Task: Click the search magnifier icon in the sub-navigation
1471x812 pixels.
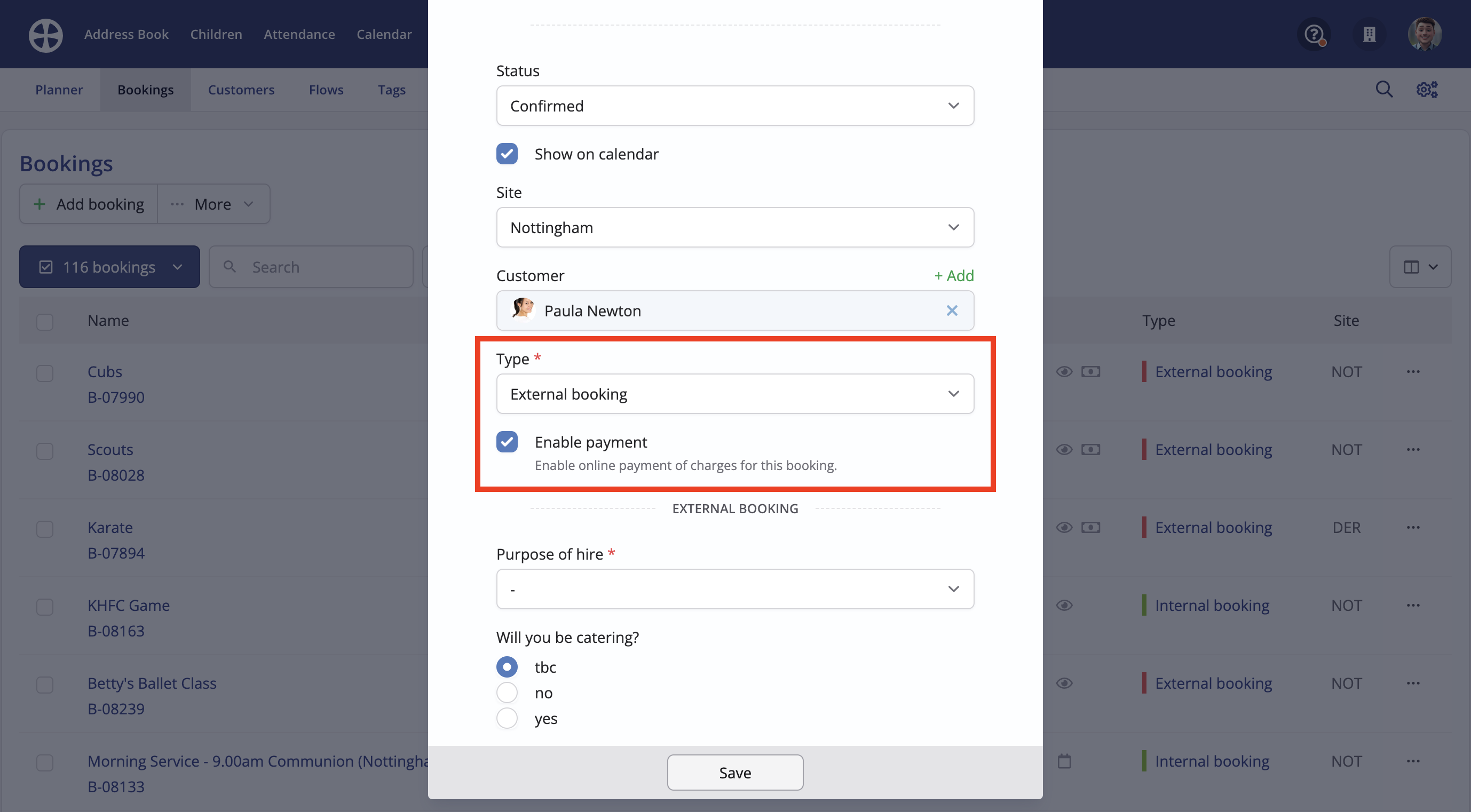Action: (x=1383, y=90)
